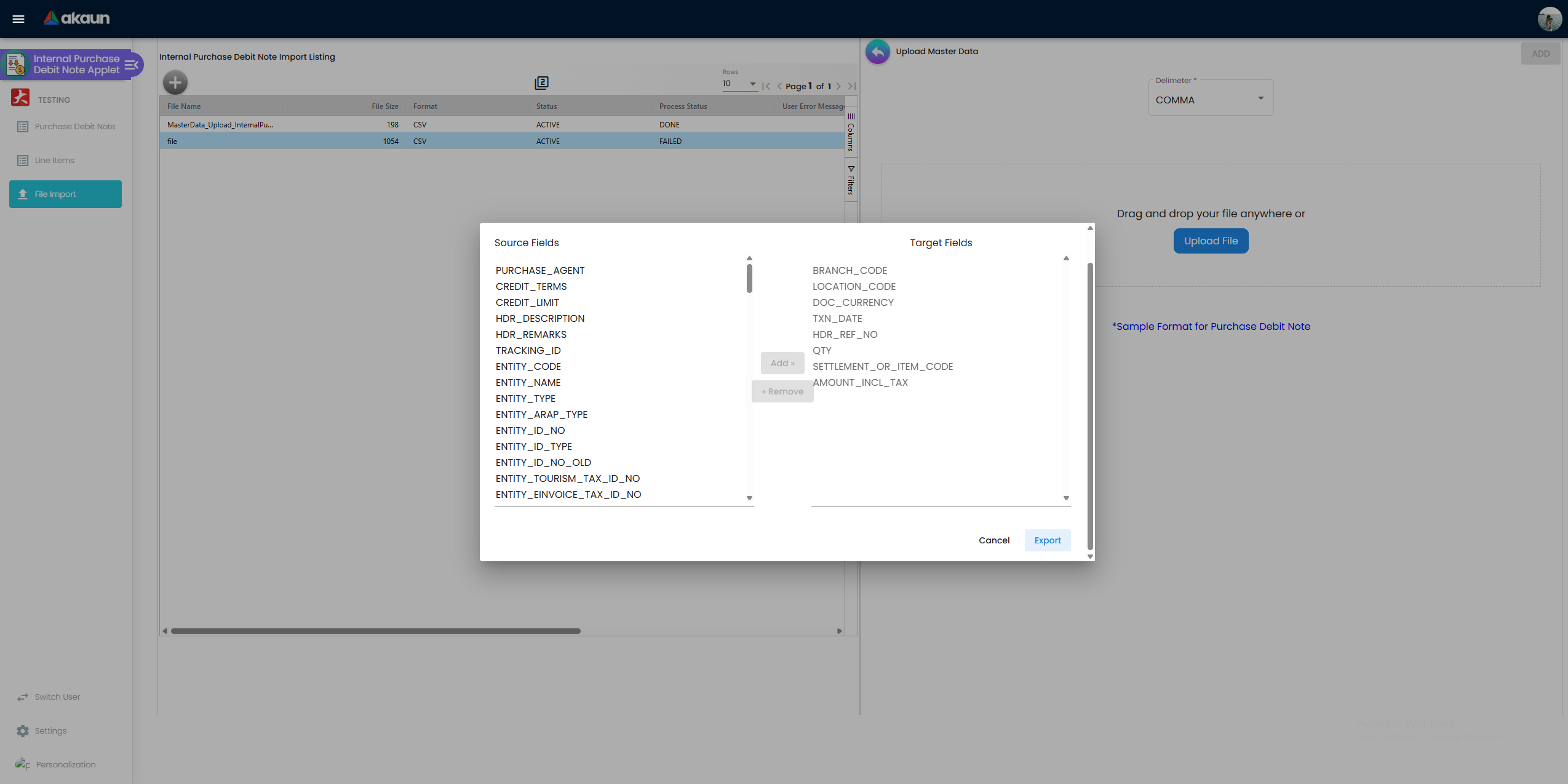The width and height of the screenshot is (1568, 784).
Task: Open the Rows per page dropdown
Action: [739, 84]
